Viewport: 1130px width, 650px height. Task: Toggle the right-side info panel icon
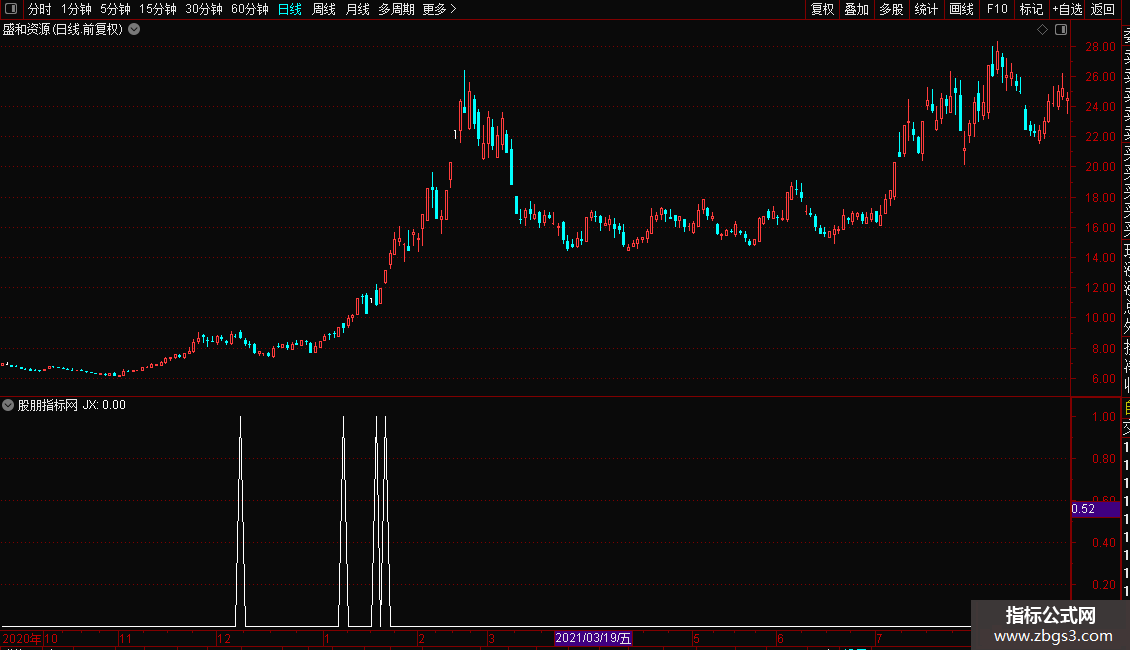pos(1061,30)
